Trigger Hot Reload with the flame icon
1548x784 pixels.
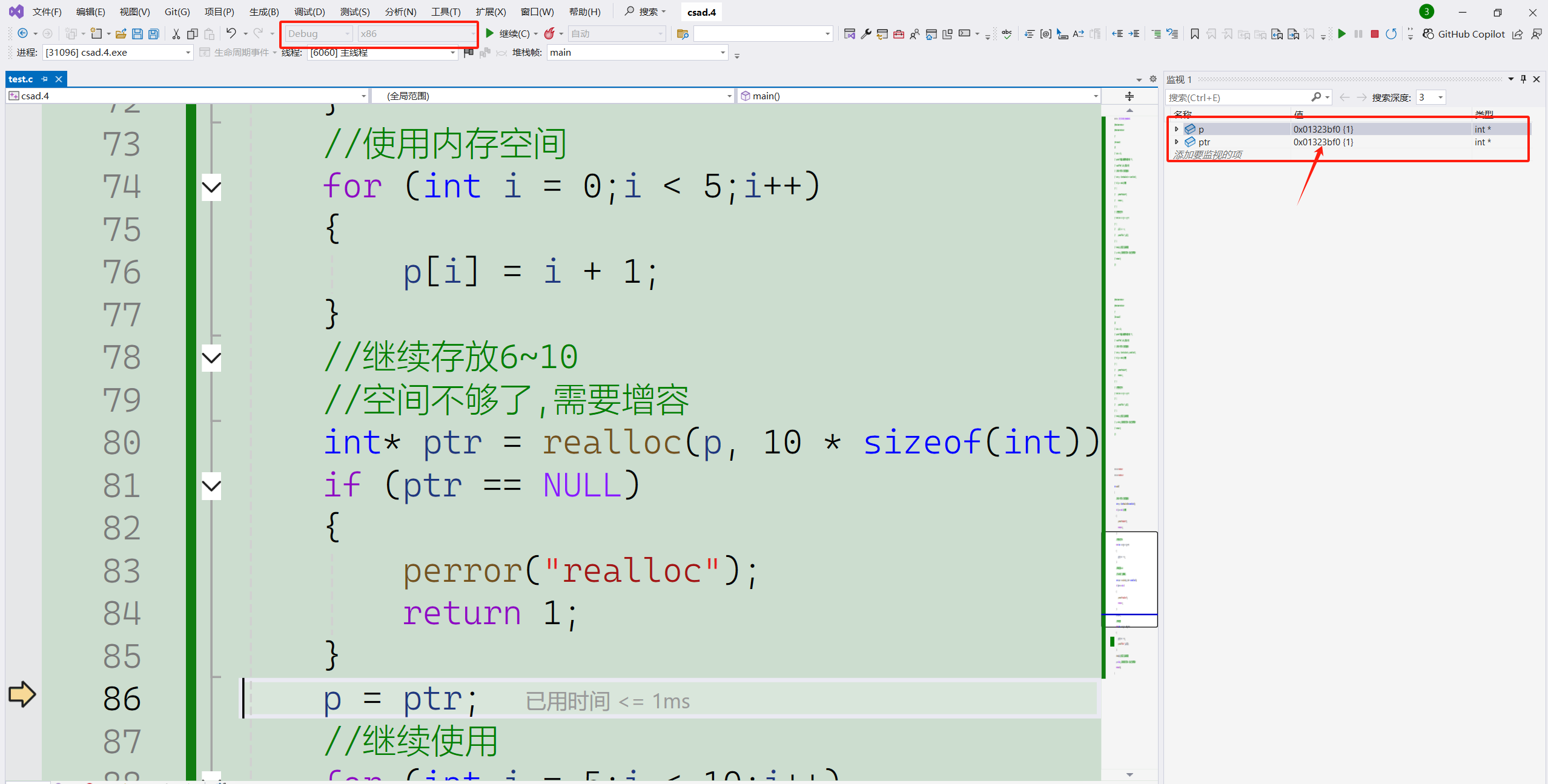pyautogui.click(x=550, y=33)
